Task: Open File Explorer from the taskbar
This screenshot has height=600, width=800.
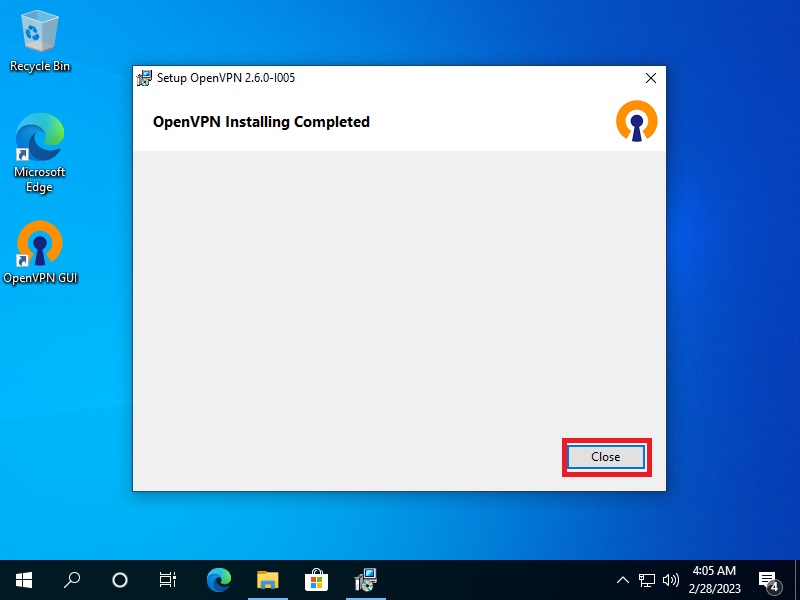Action: point(267,579)
